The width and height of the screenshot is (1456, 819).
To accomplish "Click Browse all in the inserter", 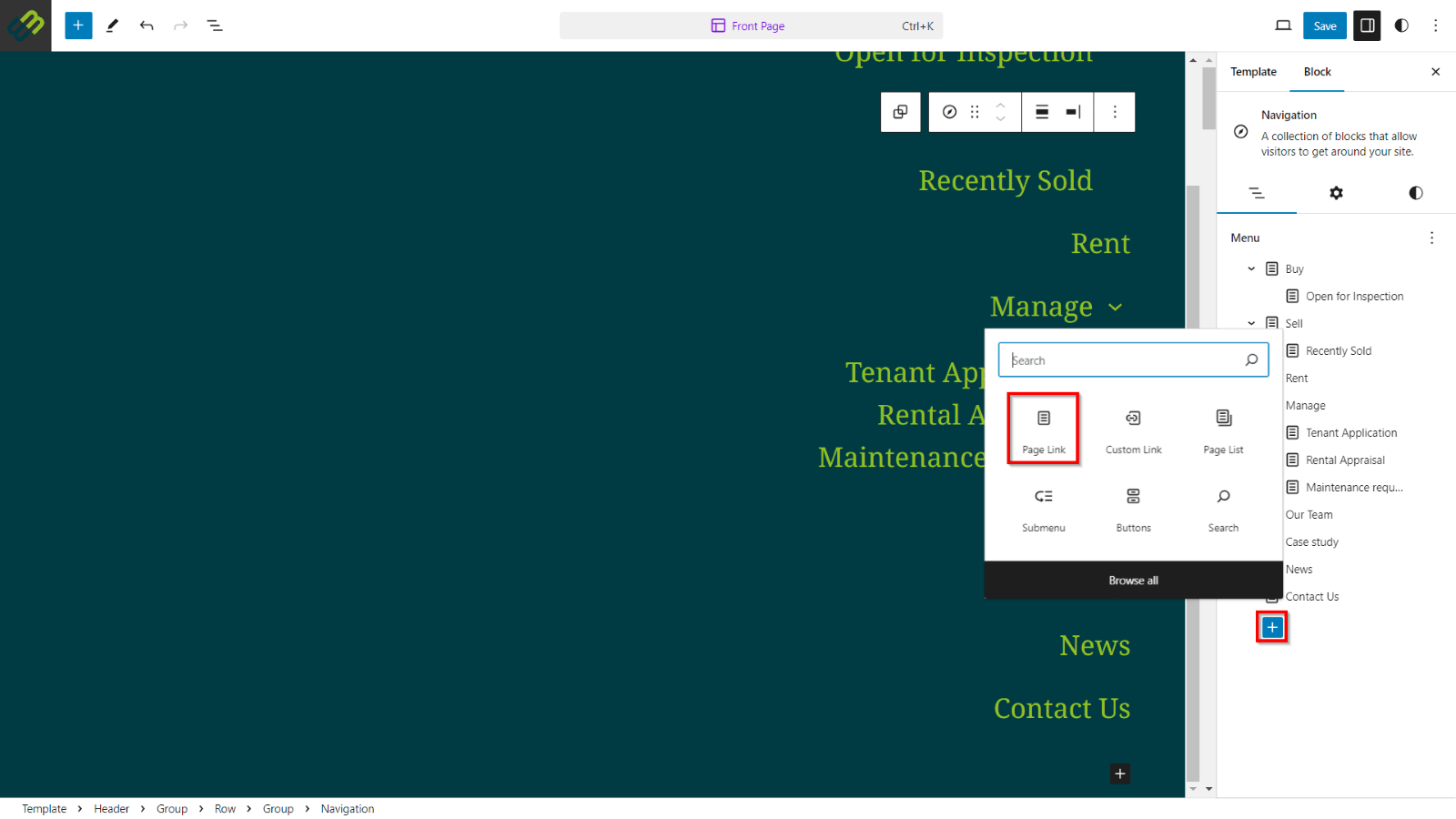I will (1133, 581).
